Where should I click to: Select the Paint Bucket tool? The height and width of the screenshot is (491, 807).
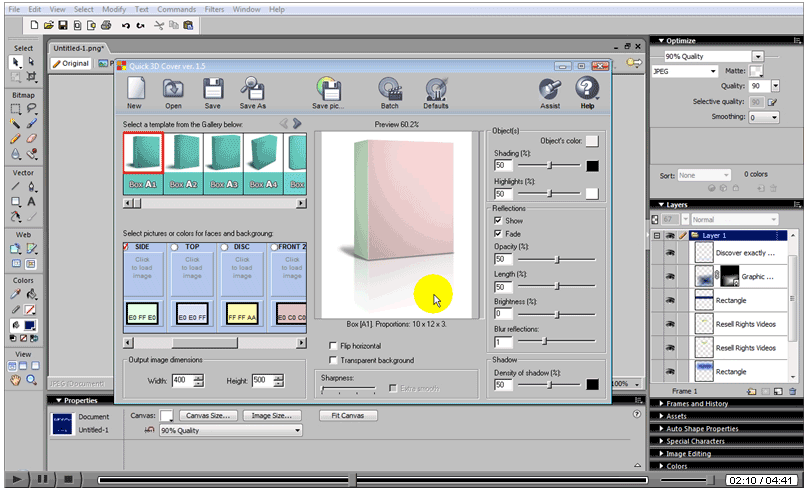(31, 294)
